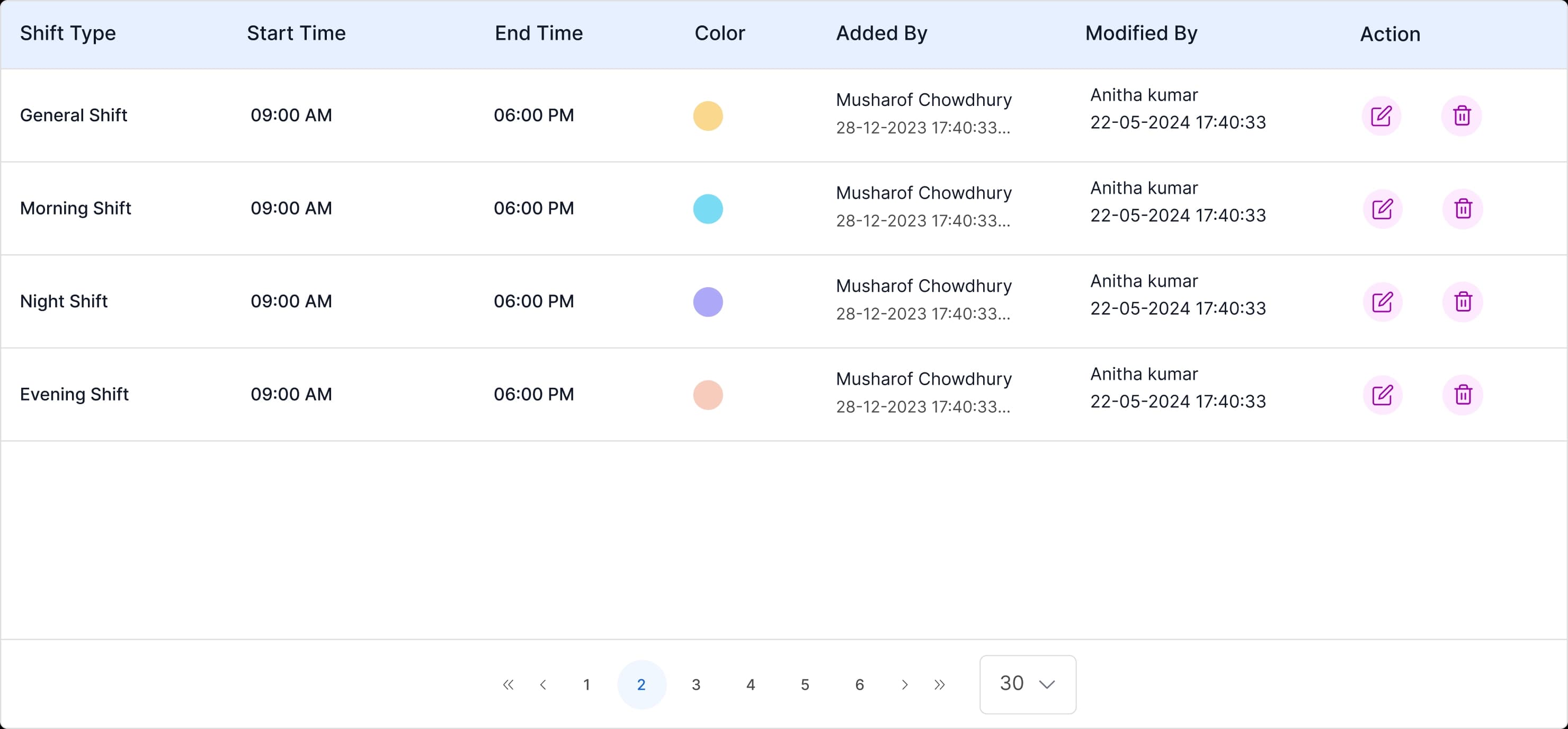Select page 4 in pagination
The image size is (1568, 729).
click(751, 684)
